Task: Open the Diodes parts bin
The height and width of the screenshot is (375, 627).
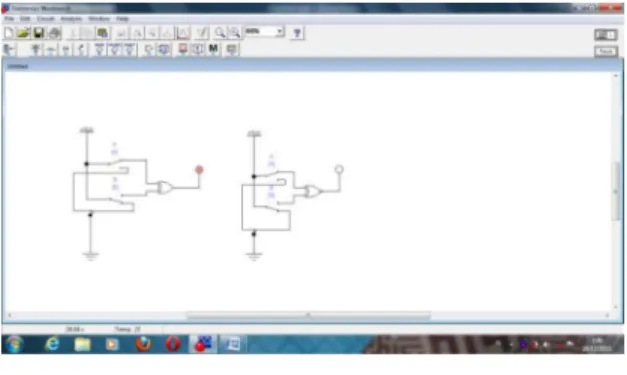Action: (x=66, y=50)
